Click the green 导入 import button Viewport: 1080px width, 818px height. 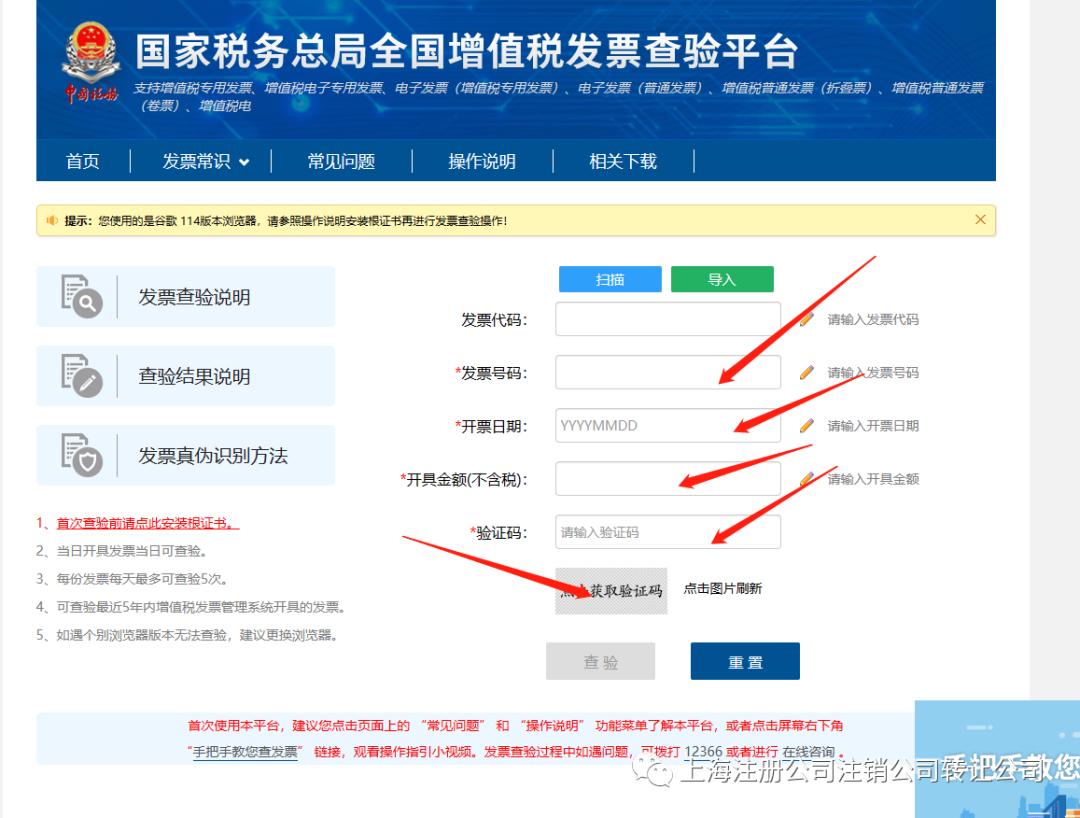723,279
